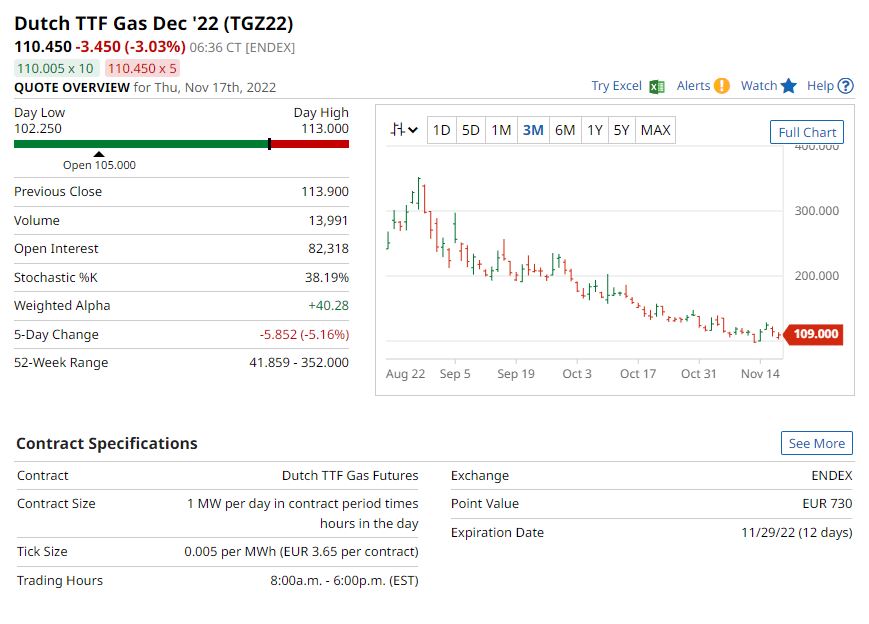Click See More contract specifications

816,443
